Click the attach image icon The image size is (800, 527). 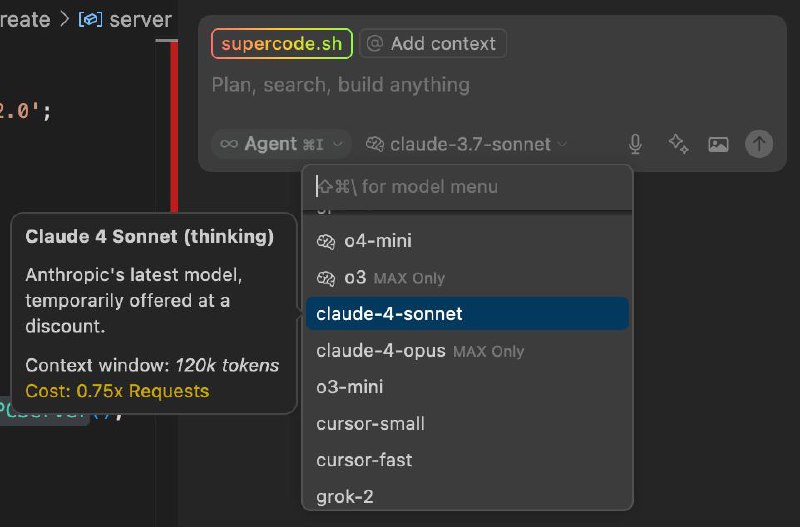718,144
